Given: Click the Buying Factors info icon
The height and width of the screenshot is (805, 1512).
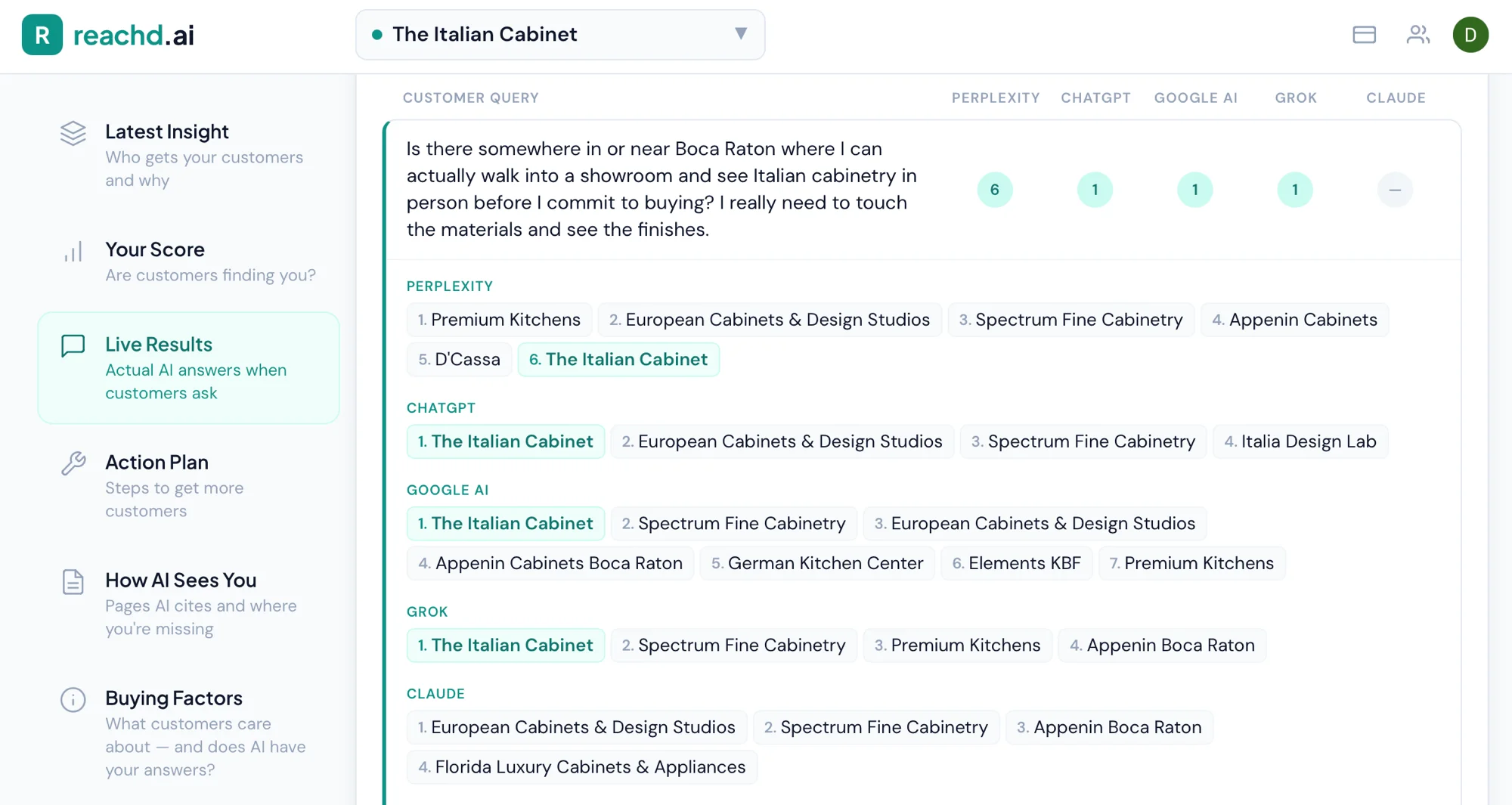Looking at the screenshot, I should [73, 699].
